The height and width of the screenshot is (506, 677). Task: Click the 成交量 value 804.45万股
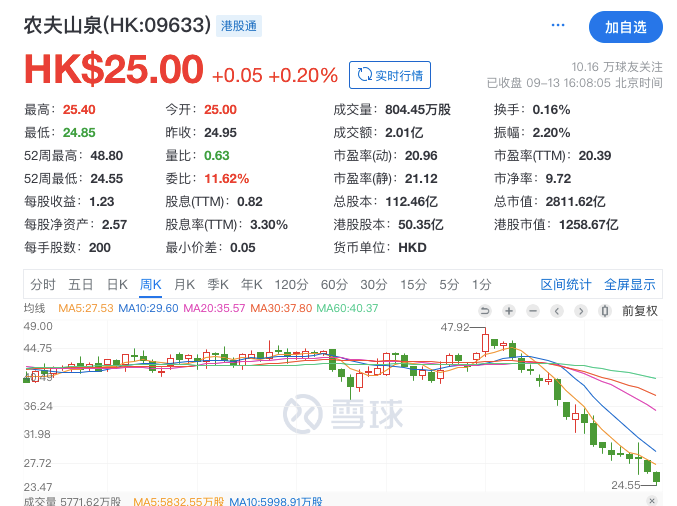(x=418, y=110)
